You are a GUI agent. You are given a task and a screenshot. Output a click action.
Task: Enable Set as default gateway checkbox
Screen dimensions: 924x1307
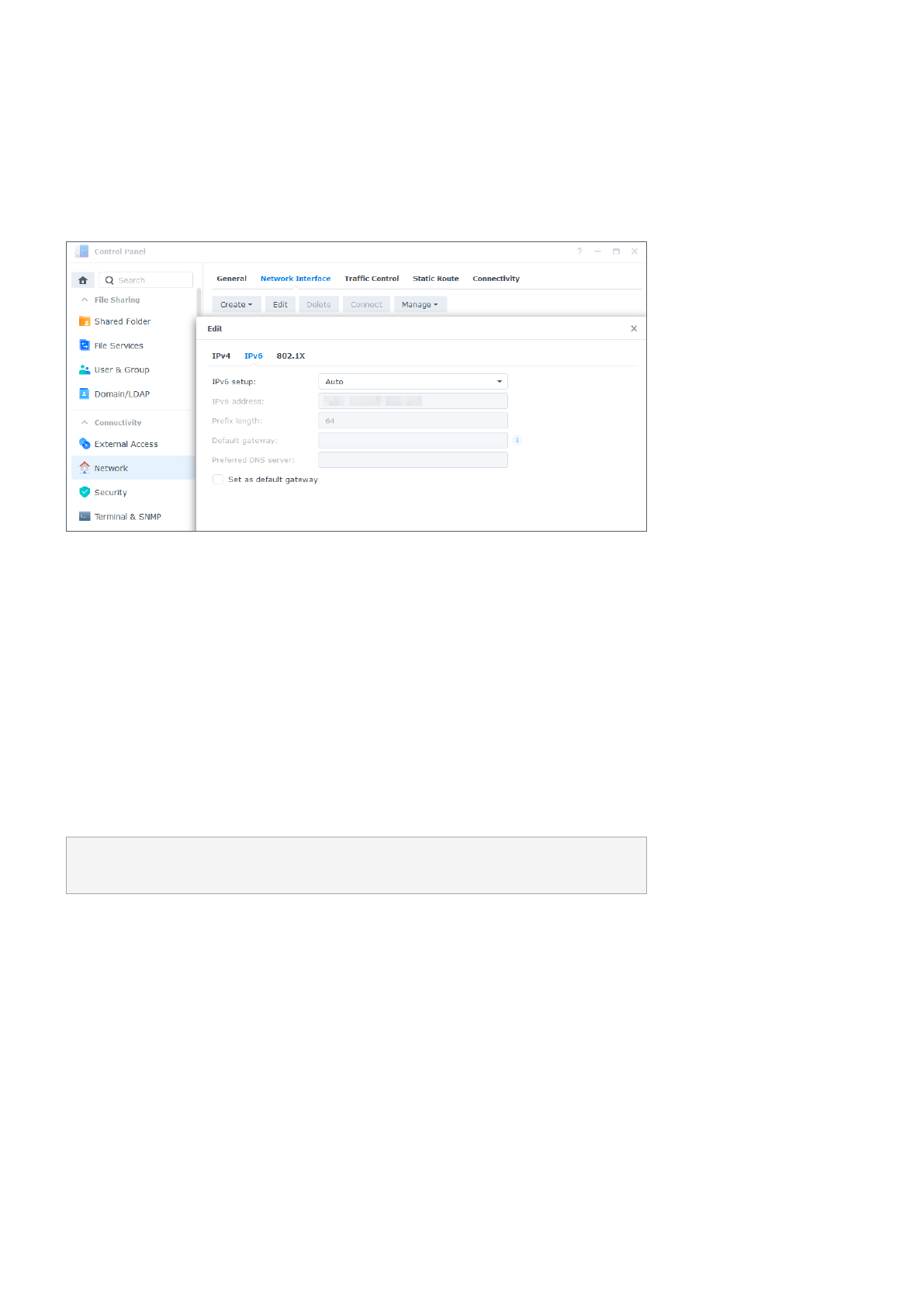[218, 480]
